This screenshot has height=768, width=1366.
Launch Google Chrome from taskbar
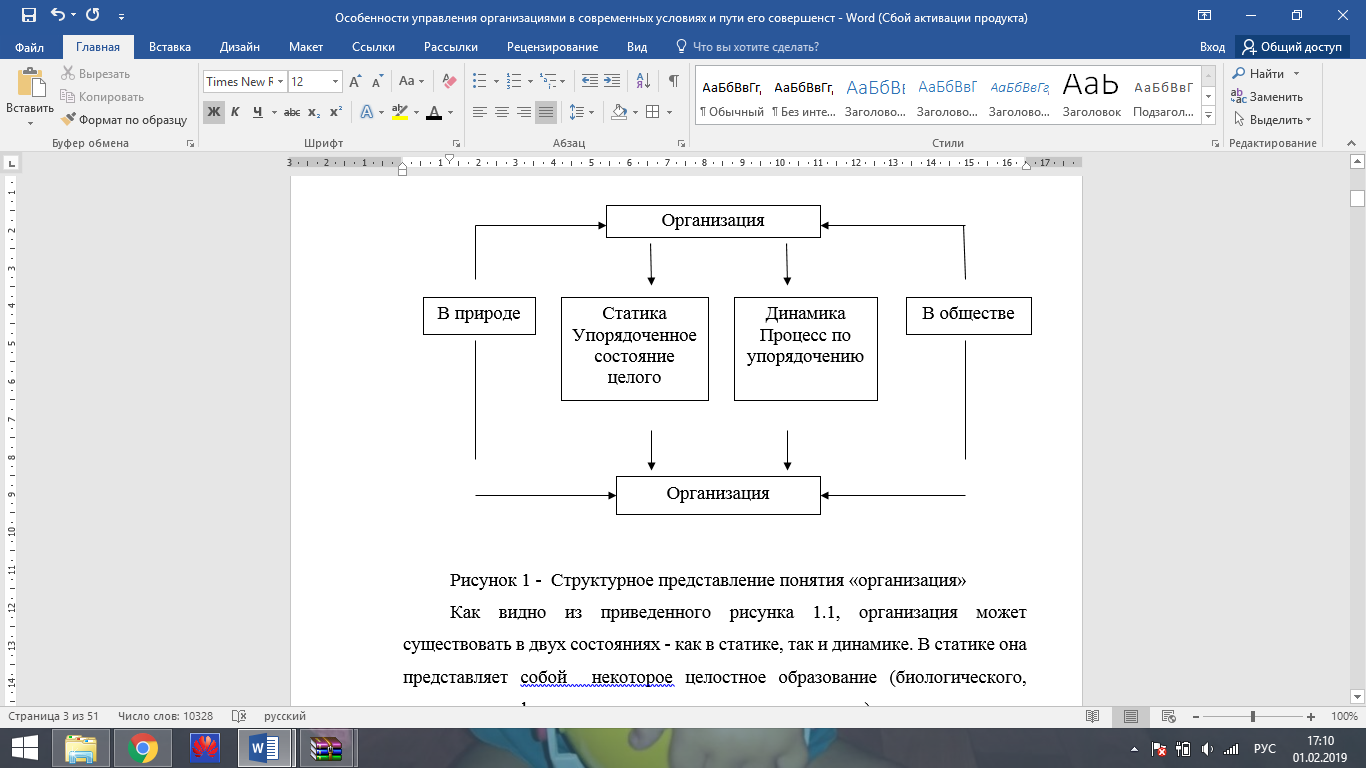click(143, 748)
